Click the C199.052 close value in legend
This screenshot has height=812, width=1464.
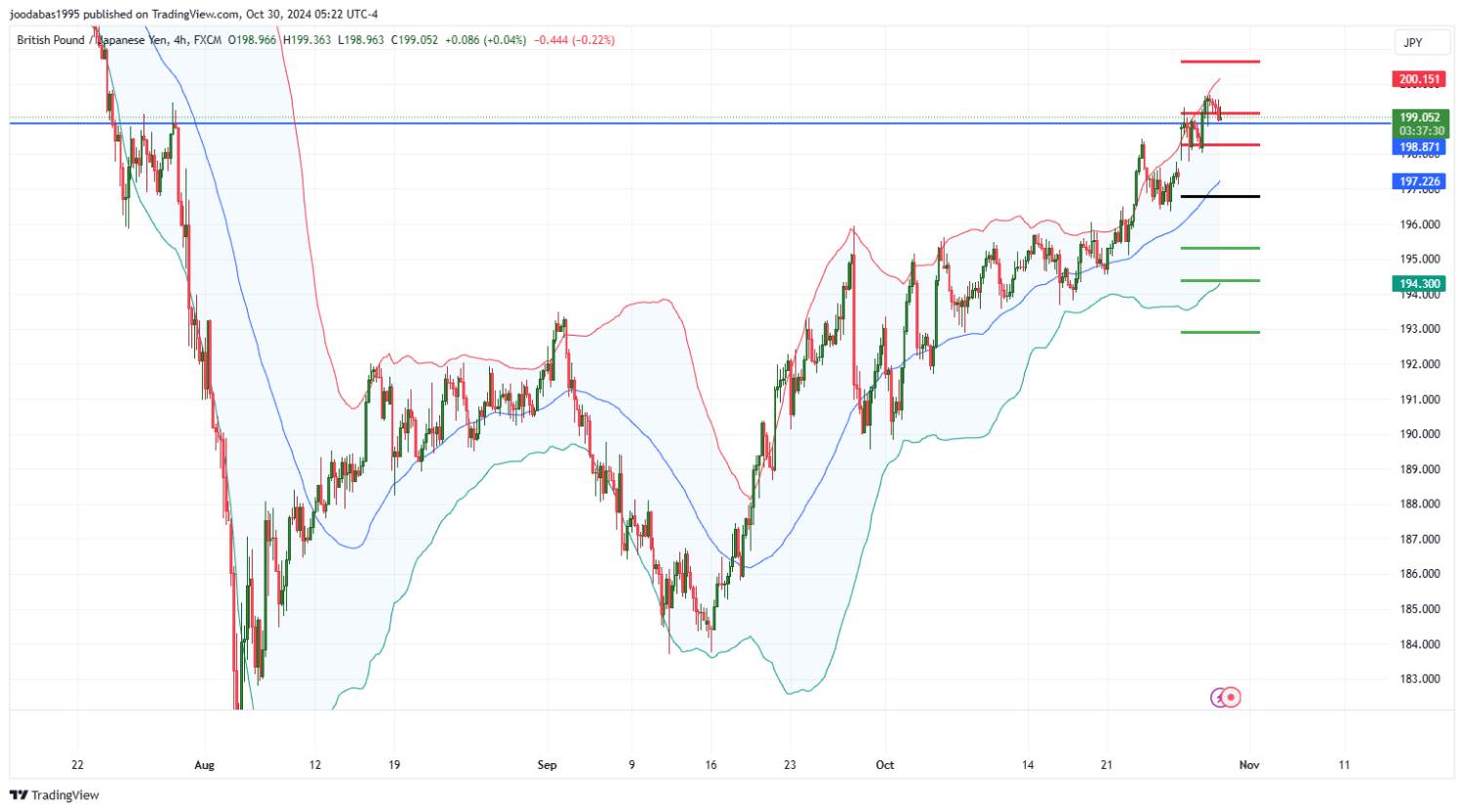(415, 40)
